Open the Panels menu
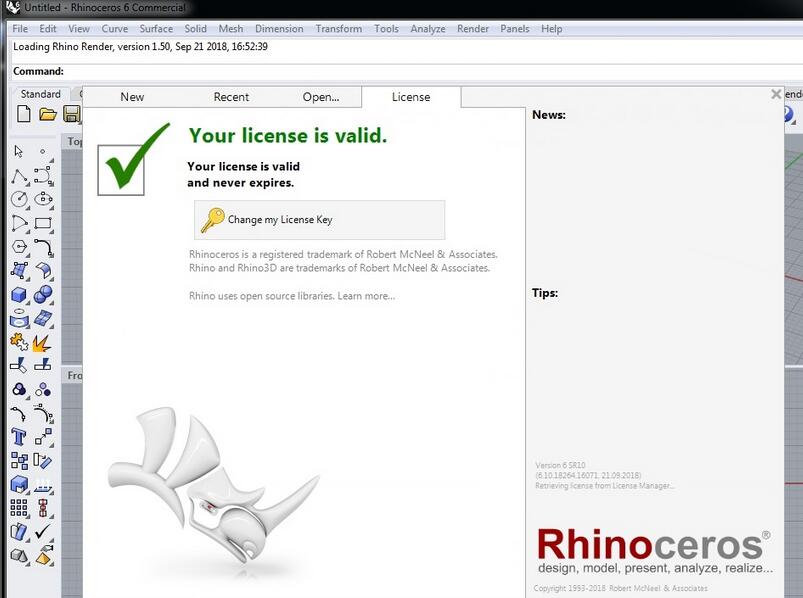The width and height of the screenshot is (803, 598). 515,29
